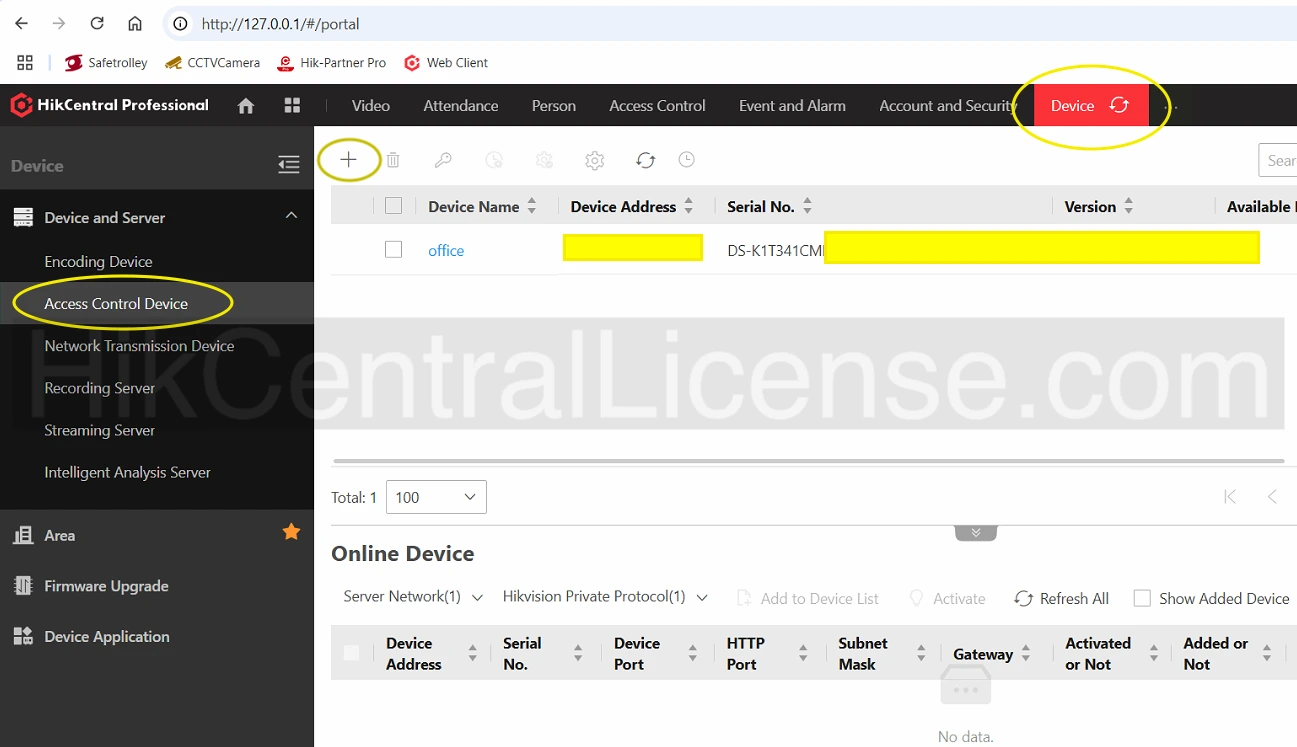The image size is (1297, 747).
Task: Click browser home button
Action: [x=135, y=23]
